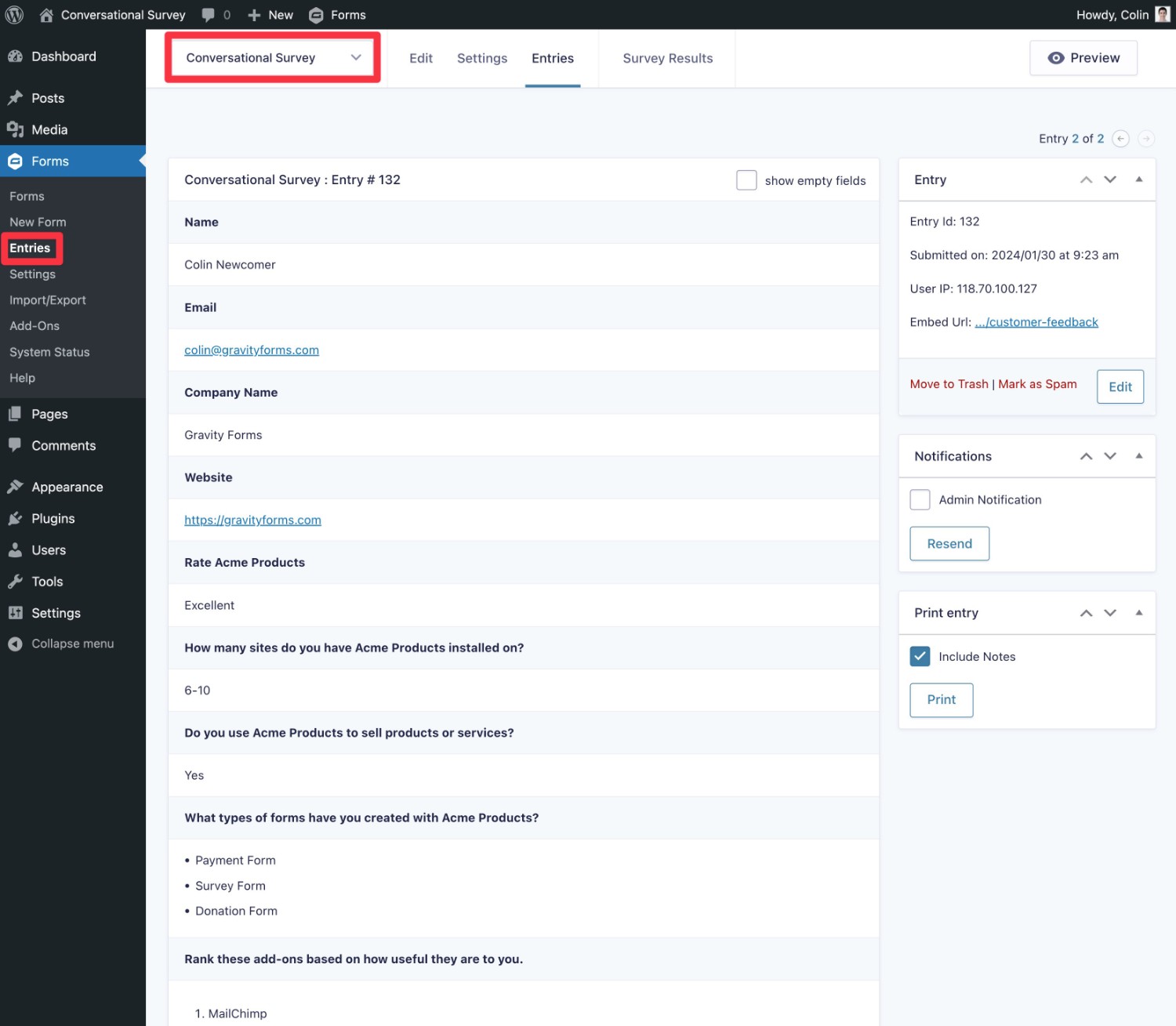Open System Status submenu item
The width and height of the screenshot is (1176, 1026).
click(49, 352)
